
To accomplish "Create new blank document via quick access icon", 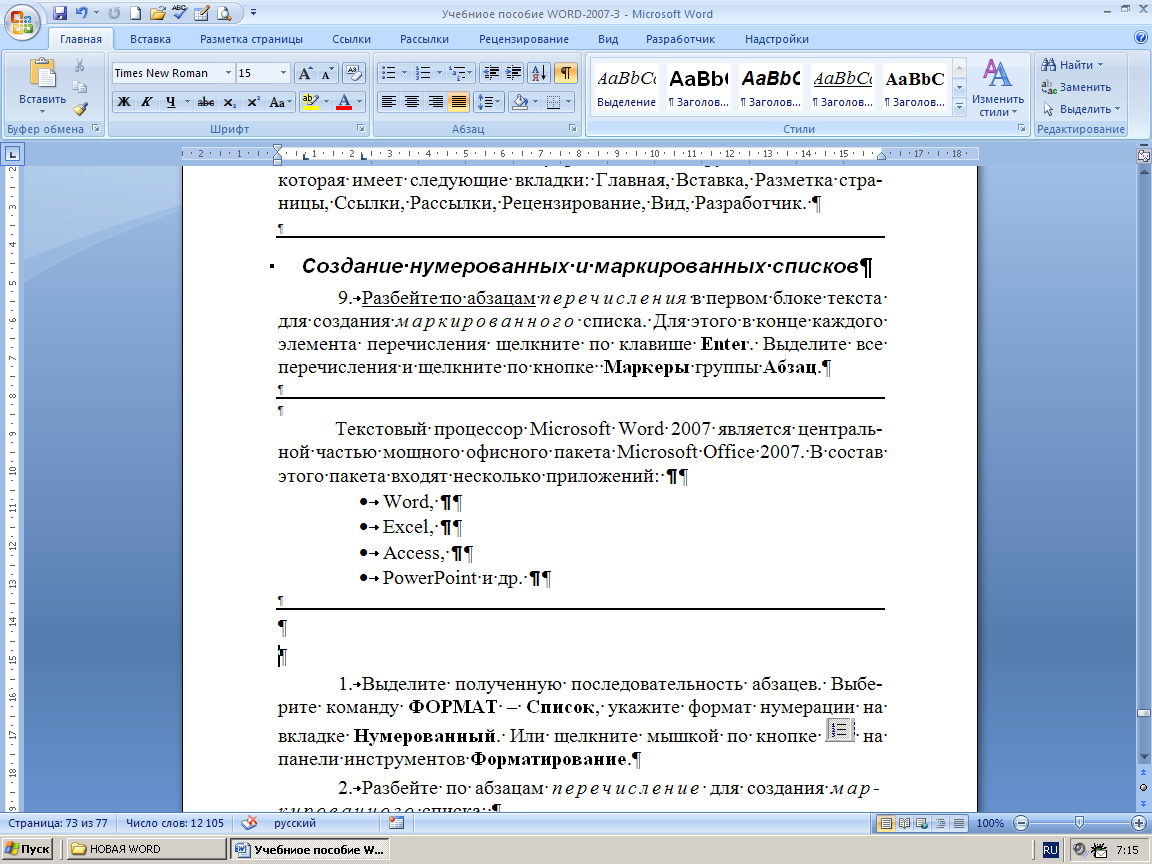I will pos(135,12).
